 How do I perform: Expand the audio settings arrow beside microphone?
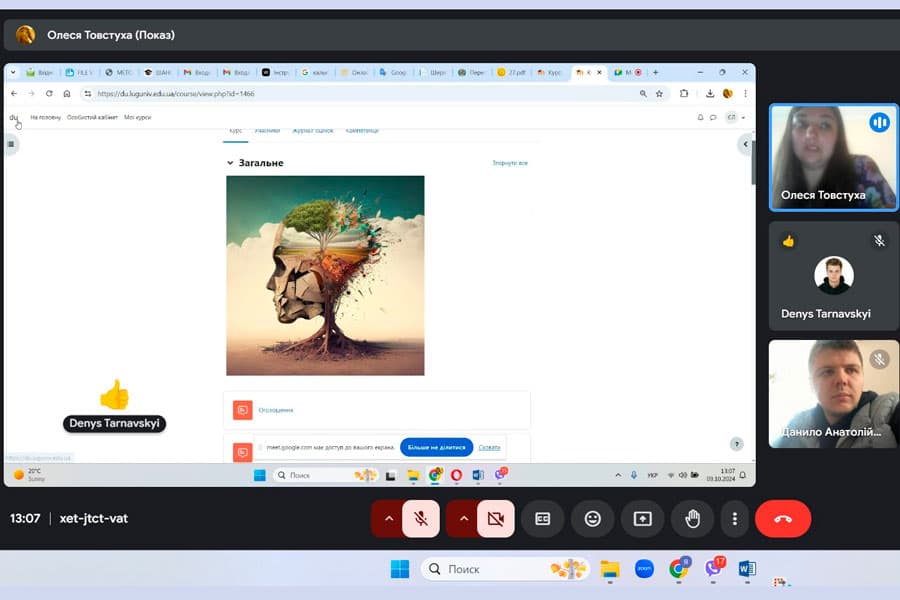pos(387,519)
